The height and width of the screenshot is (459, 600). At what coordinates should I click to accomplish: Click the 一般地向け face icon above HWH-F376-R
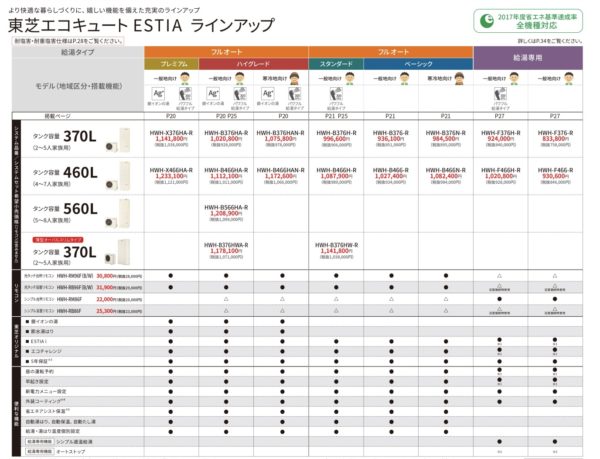(x=569, y=78)
